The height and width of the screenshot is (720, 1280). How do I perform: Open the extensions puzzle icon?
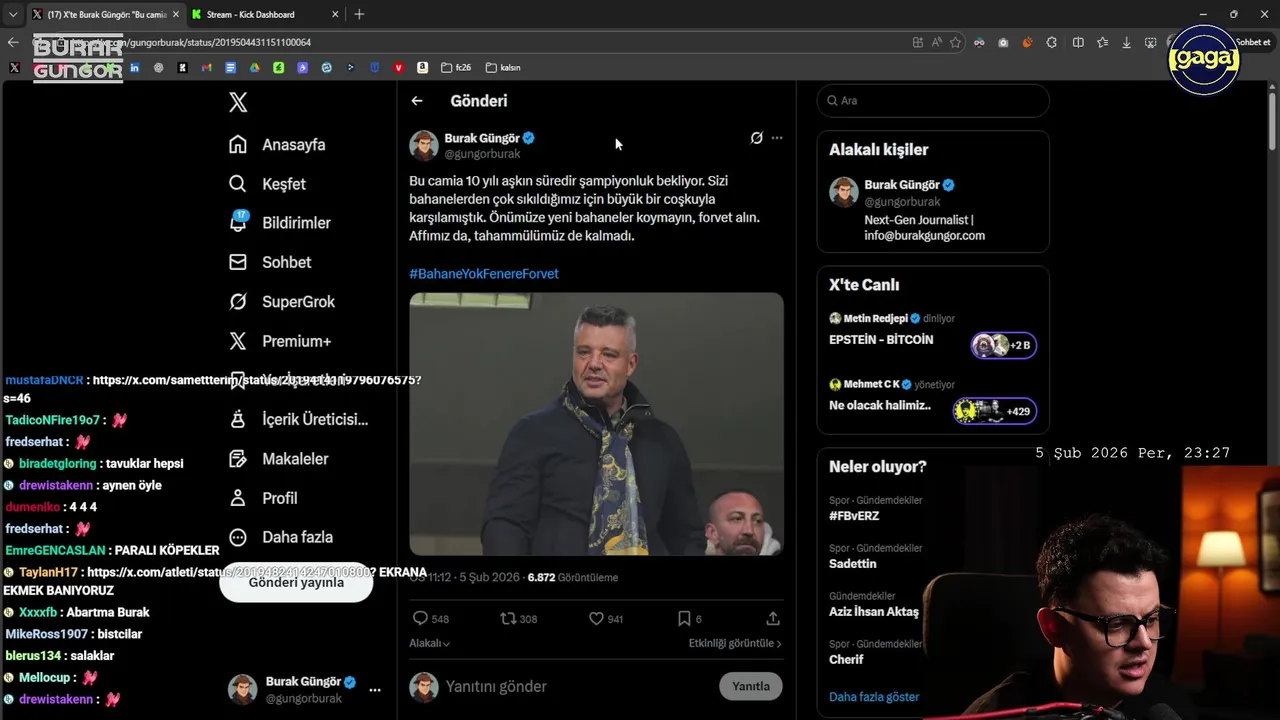(1052, 42)
